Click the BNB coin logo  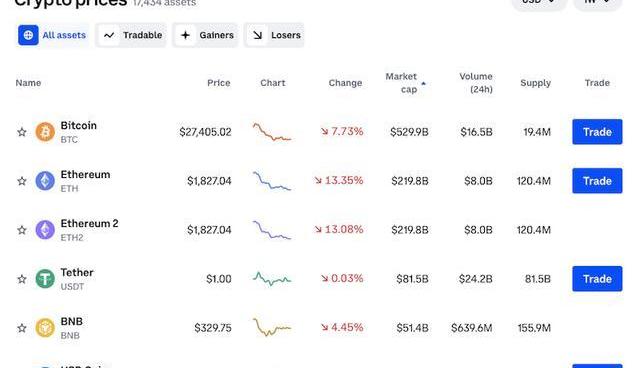point(45,328)
